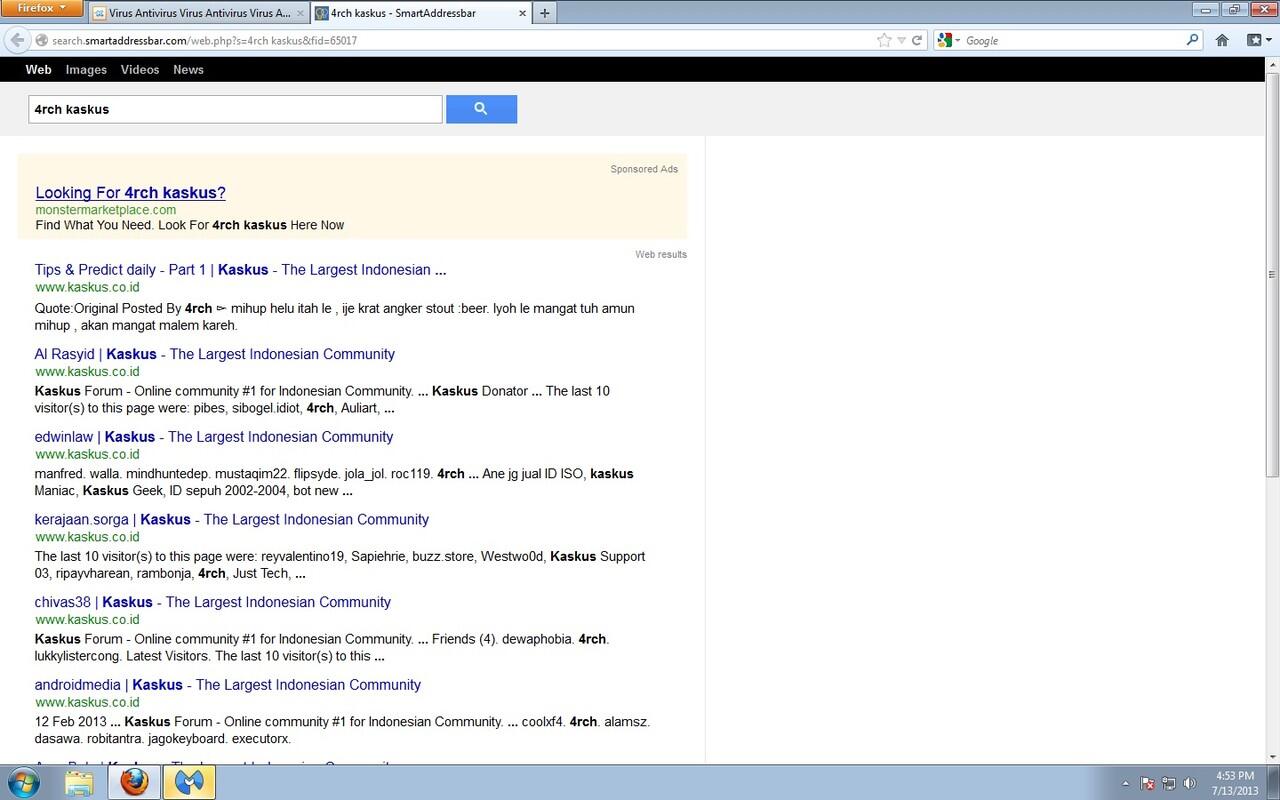The height and width of the screenshot is (800, 1280).
Task: Open the Al Rasyid Kaskus result
Action: 214,354
